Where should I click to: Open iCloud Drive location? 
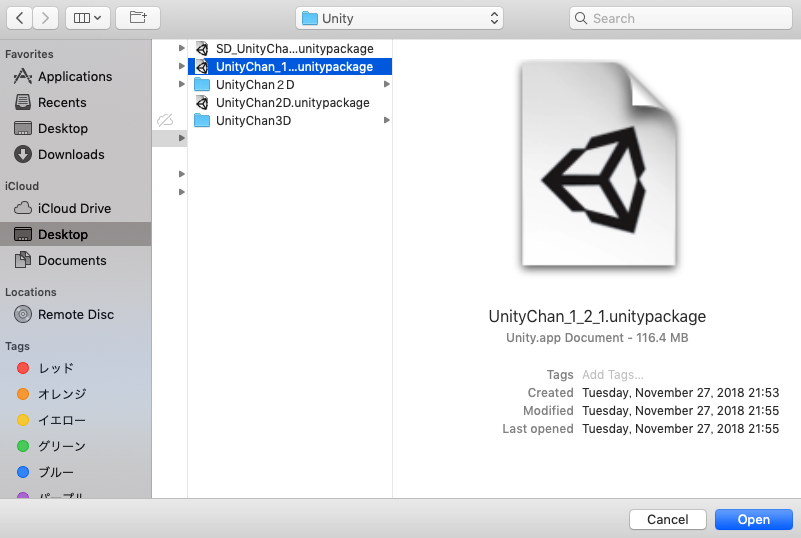point(74,208)
